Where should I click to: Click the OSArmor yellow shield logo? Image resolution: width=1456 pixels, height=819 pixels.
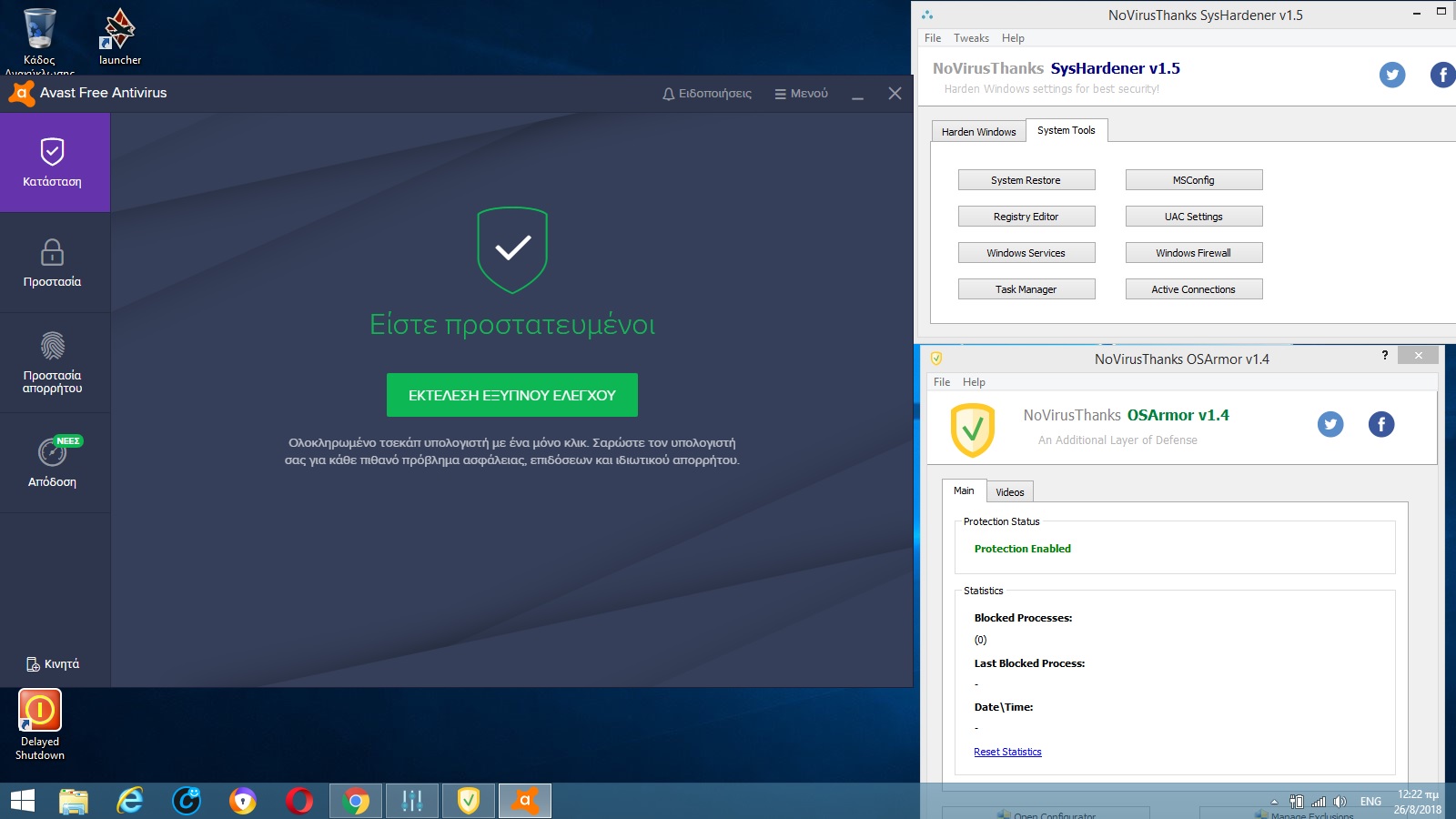[x=973, y=430]
